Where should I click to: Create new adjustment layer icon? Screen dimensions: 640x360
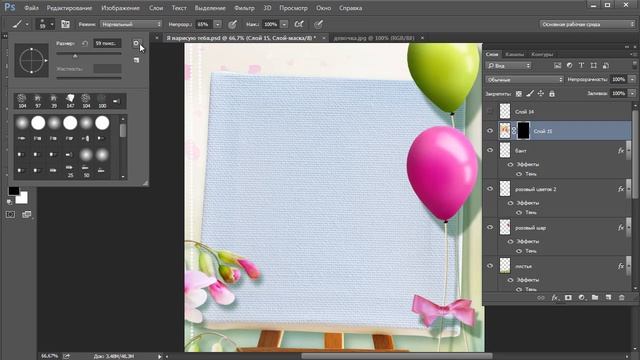tap(582, 298)
